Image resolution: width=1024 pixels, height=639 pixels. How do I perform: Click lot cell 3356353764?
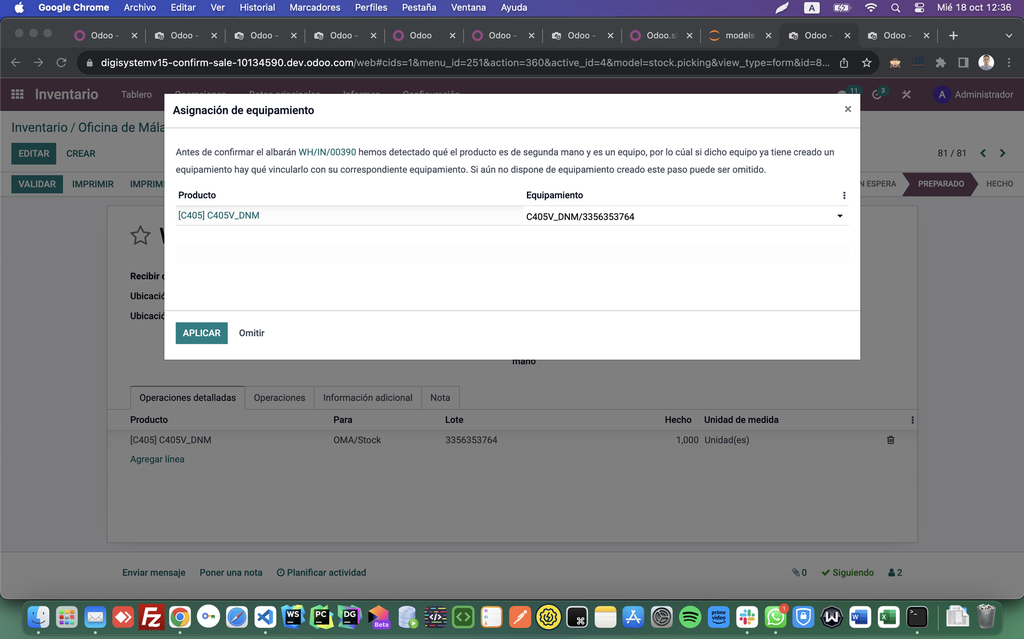click(x=472, y=440)
